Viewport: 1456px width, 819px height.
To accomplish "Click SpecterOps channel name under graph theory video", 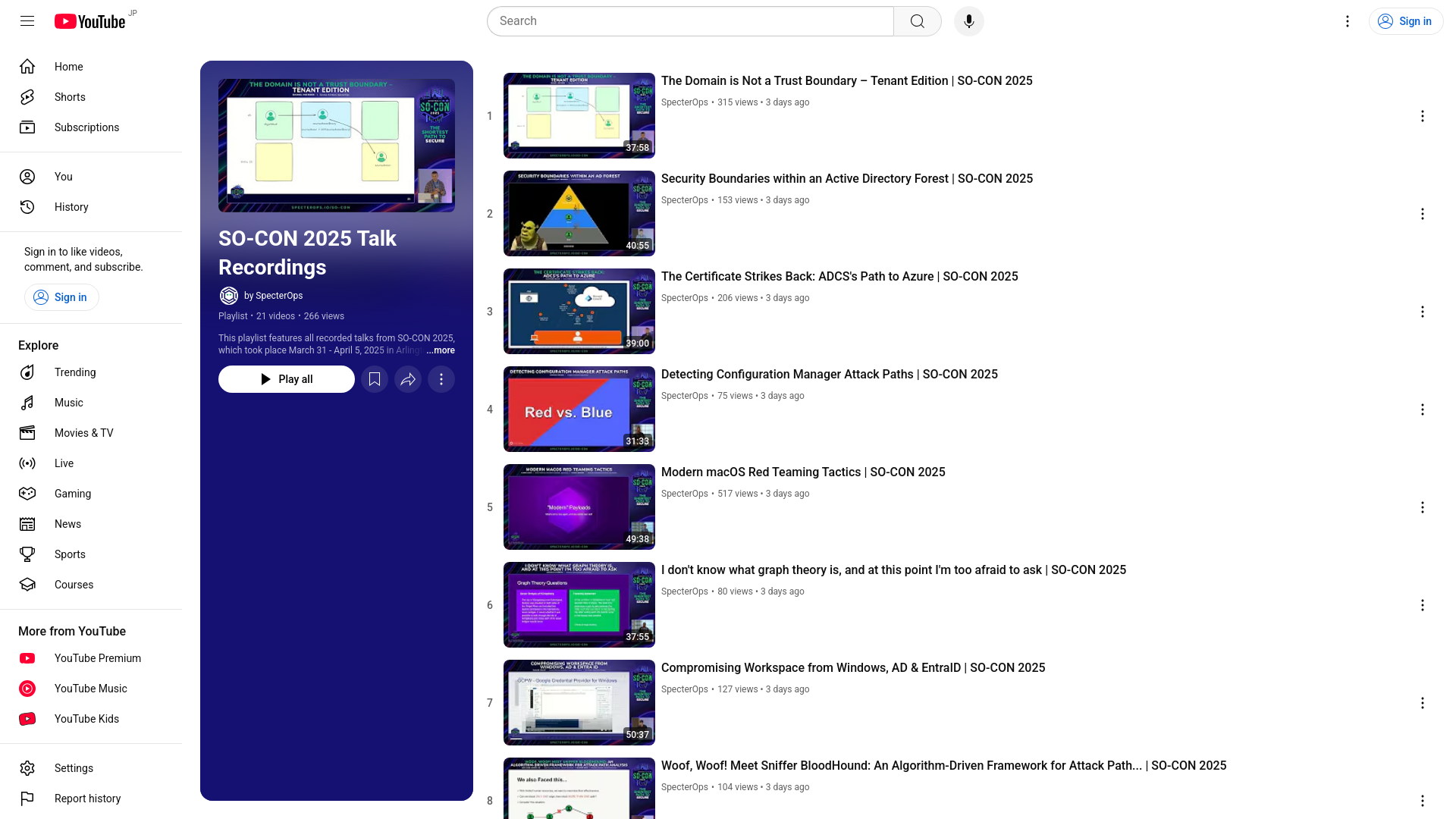I will [x=685, y=591].
